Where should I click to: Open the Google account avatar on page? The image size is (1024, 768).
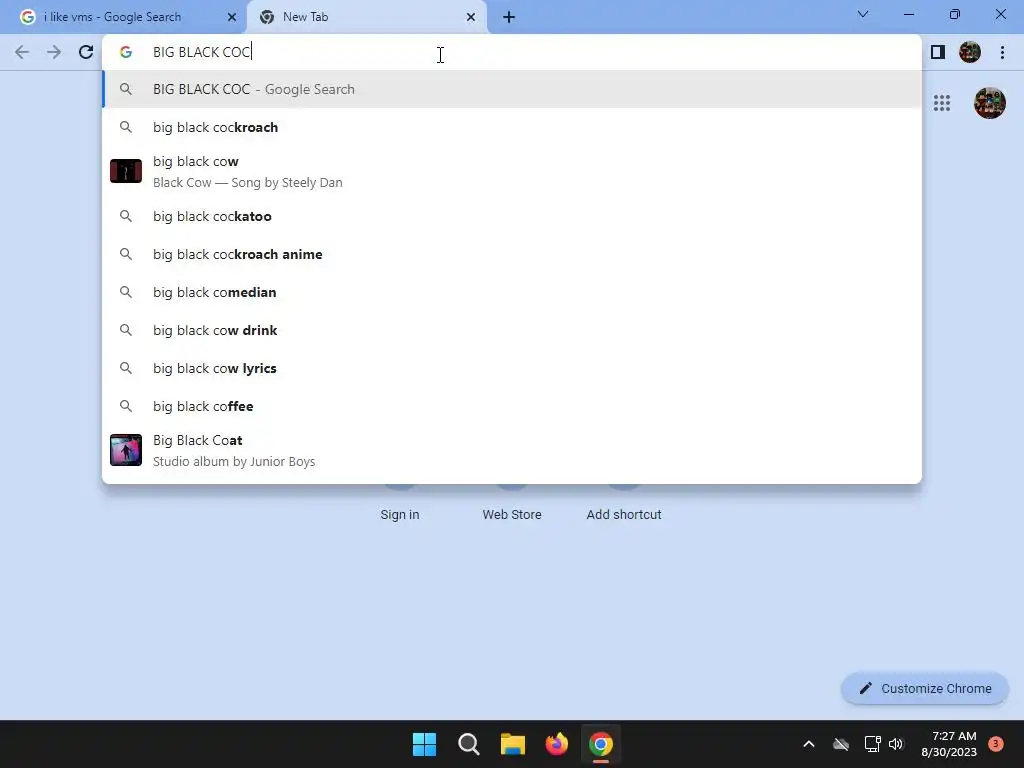(989, 103)
